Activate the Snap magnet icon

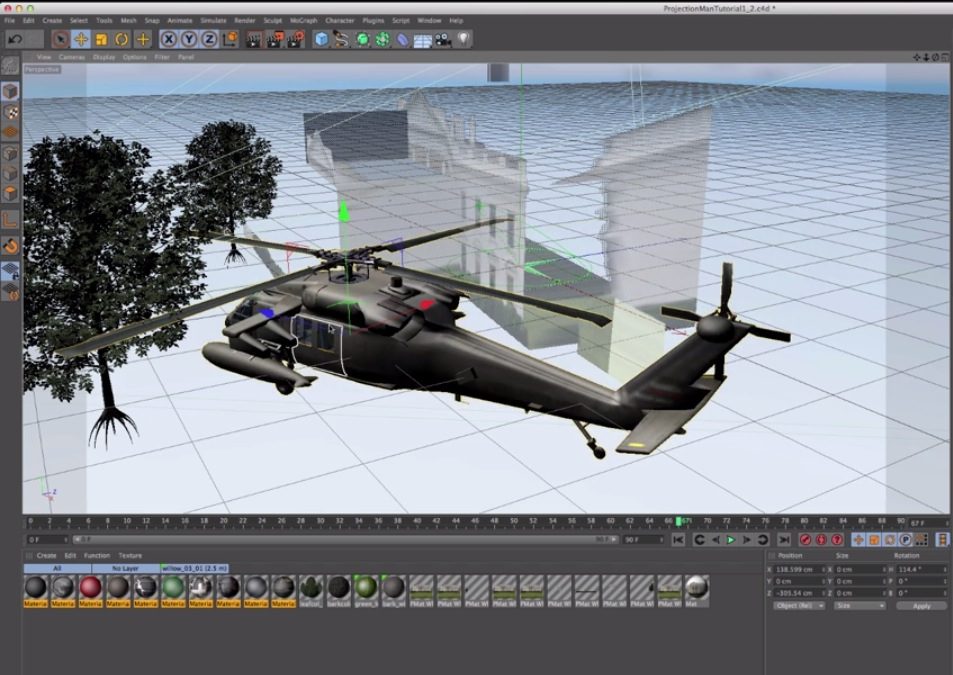(10, 246)
